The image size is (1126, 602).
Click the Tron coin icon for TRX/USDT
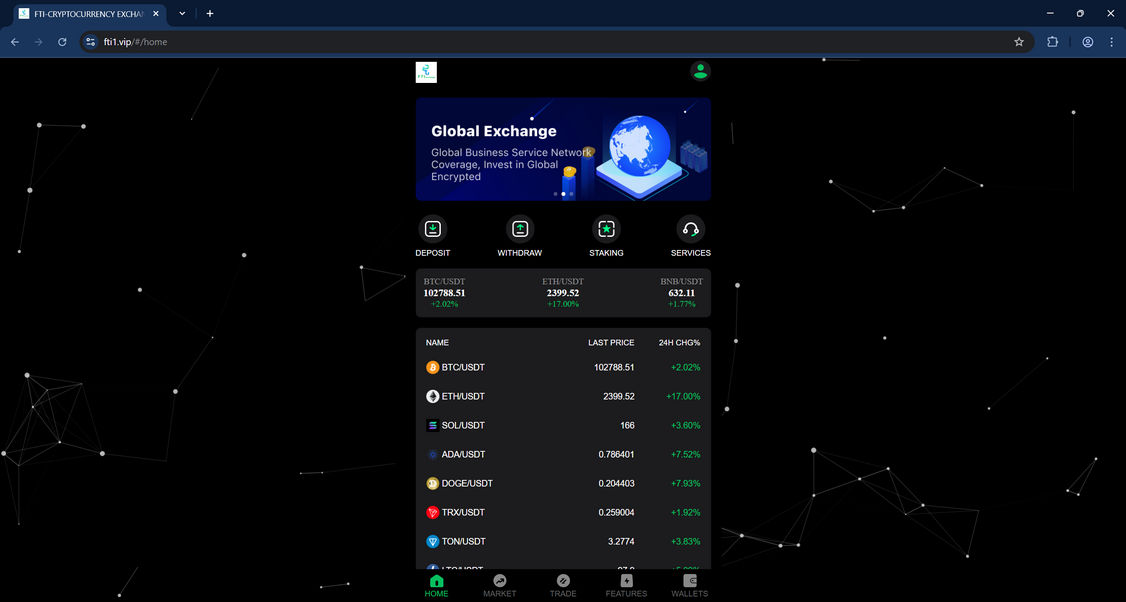(432, 513)
